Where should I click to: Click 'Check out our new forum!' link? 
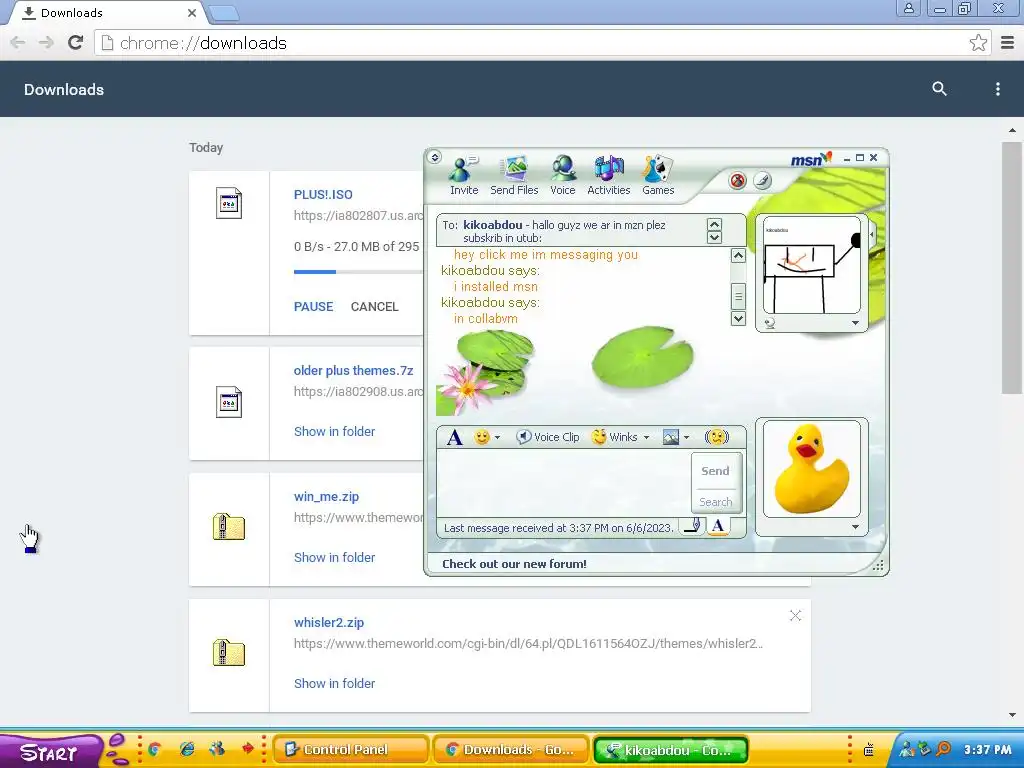click(x=514, y=564)
